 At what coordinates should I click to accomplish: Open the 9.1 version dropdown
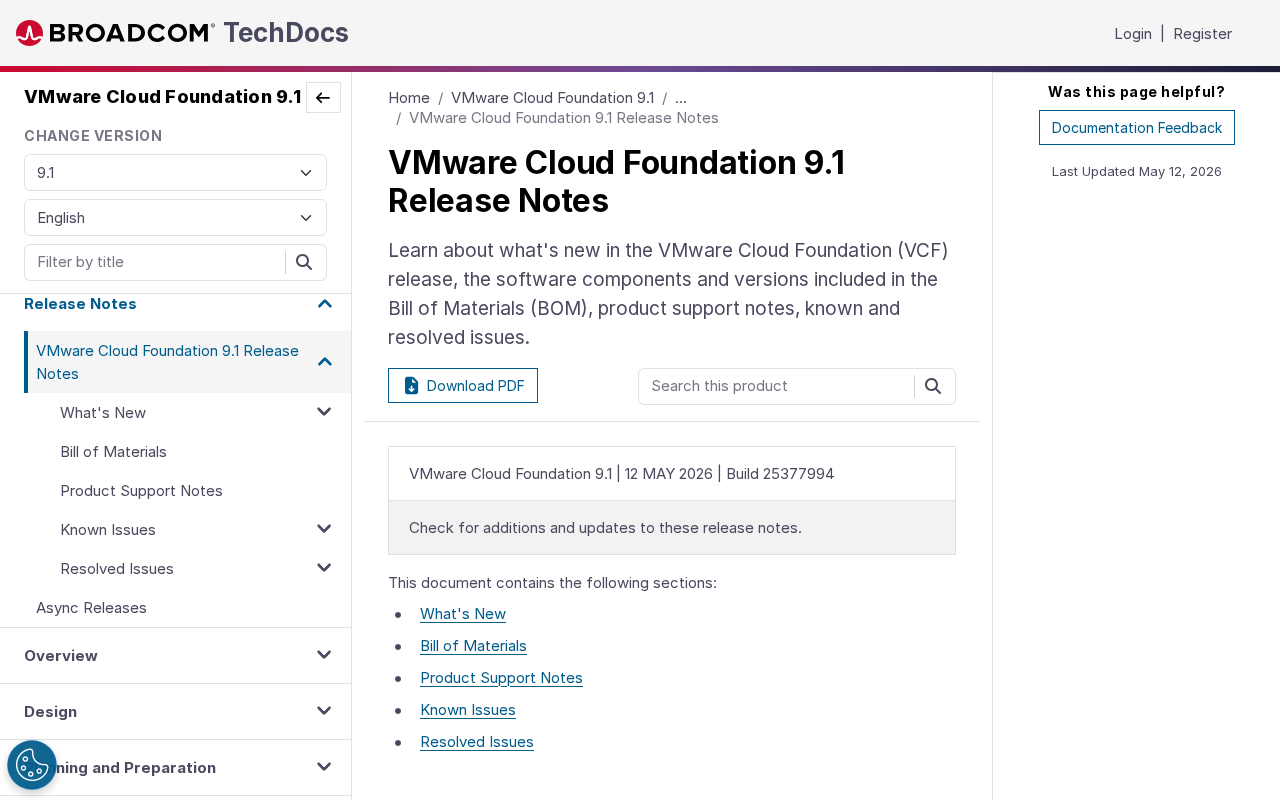(x=175, y=173)
